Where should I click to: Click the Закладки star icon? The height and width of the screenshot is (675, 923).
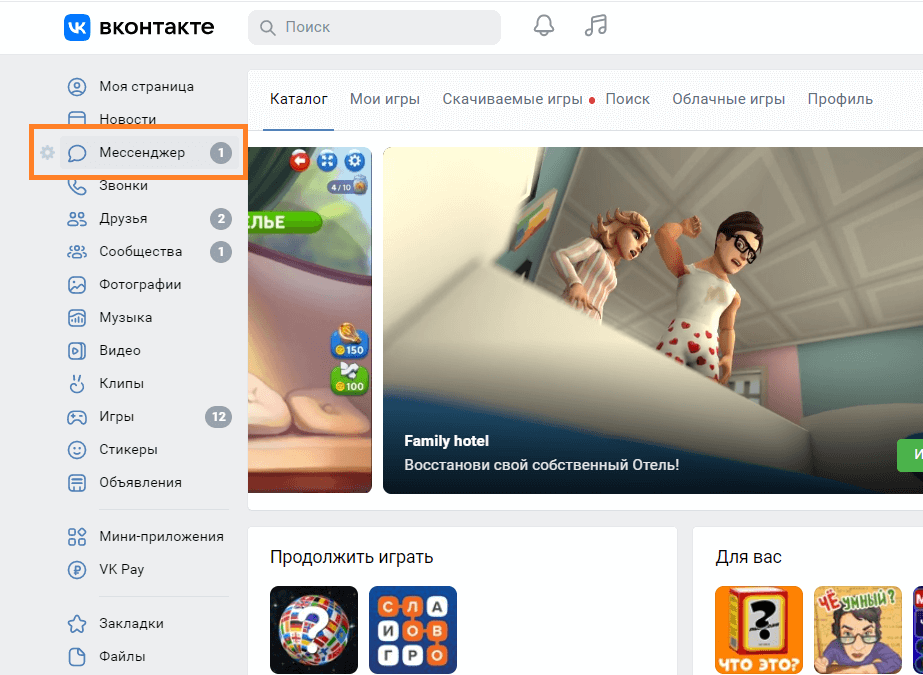77,624
